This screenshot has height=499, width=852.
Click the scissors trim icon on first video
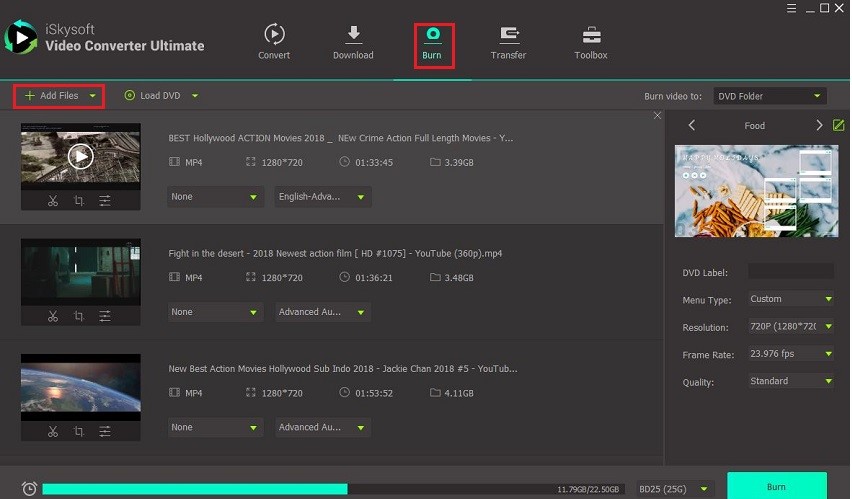53,201
